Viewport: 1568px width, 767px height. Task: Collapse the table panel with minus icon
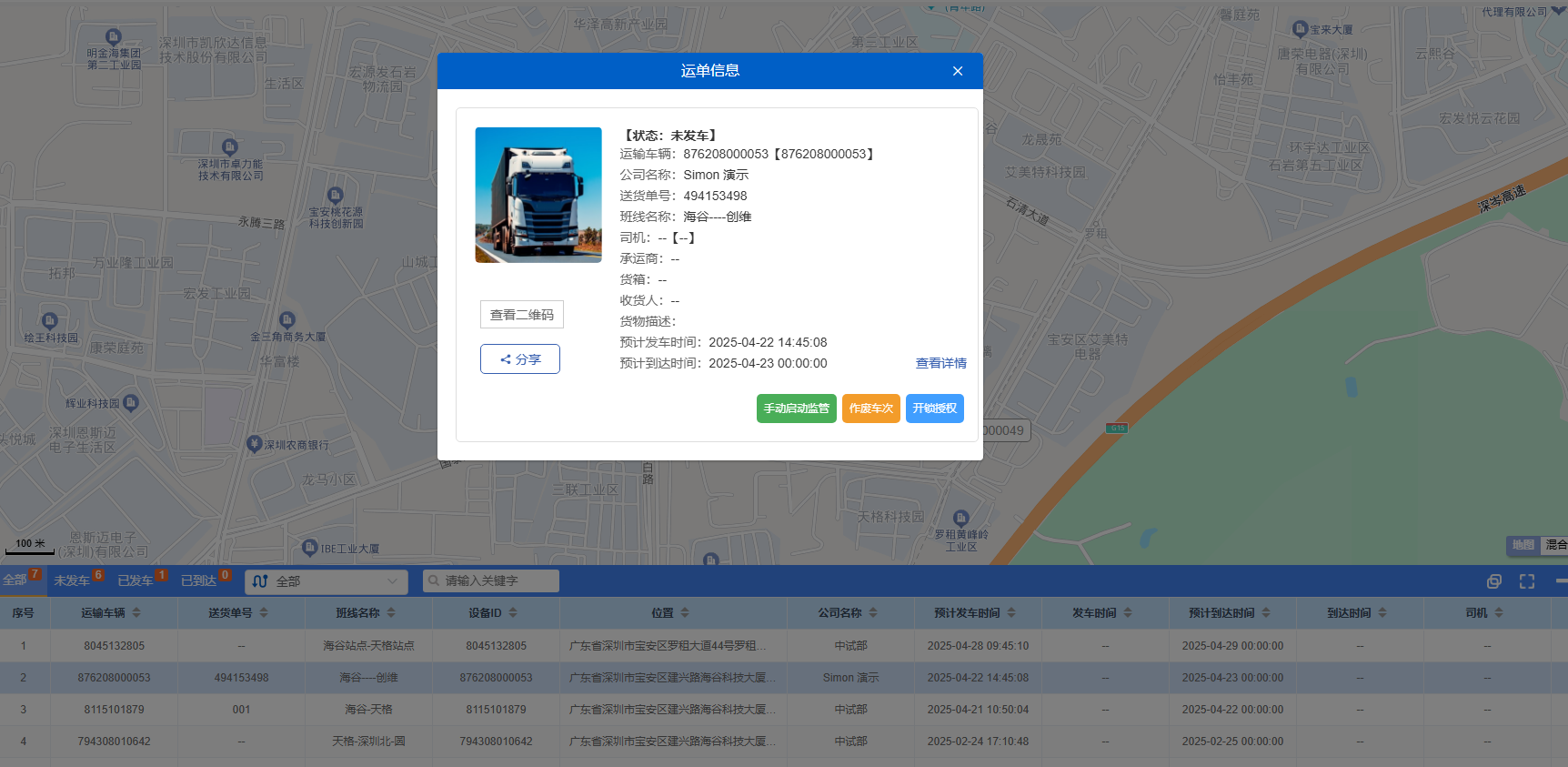pos(1561,580)
